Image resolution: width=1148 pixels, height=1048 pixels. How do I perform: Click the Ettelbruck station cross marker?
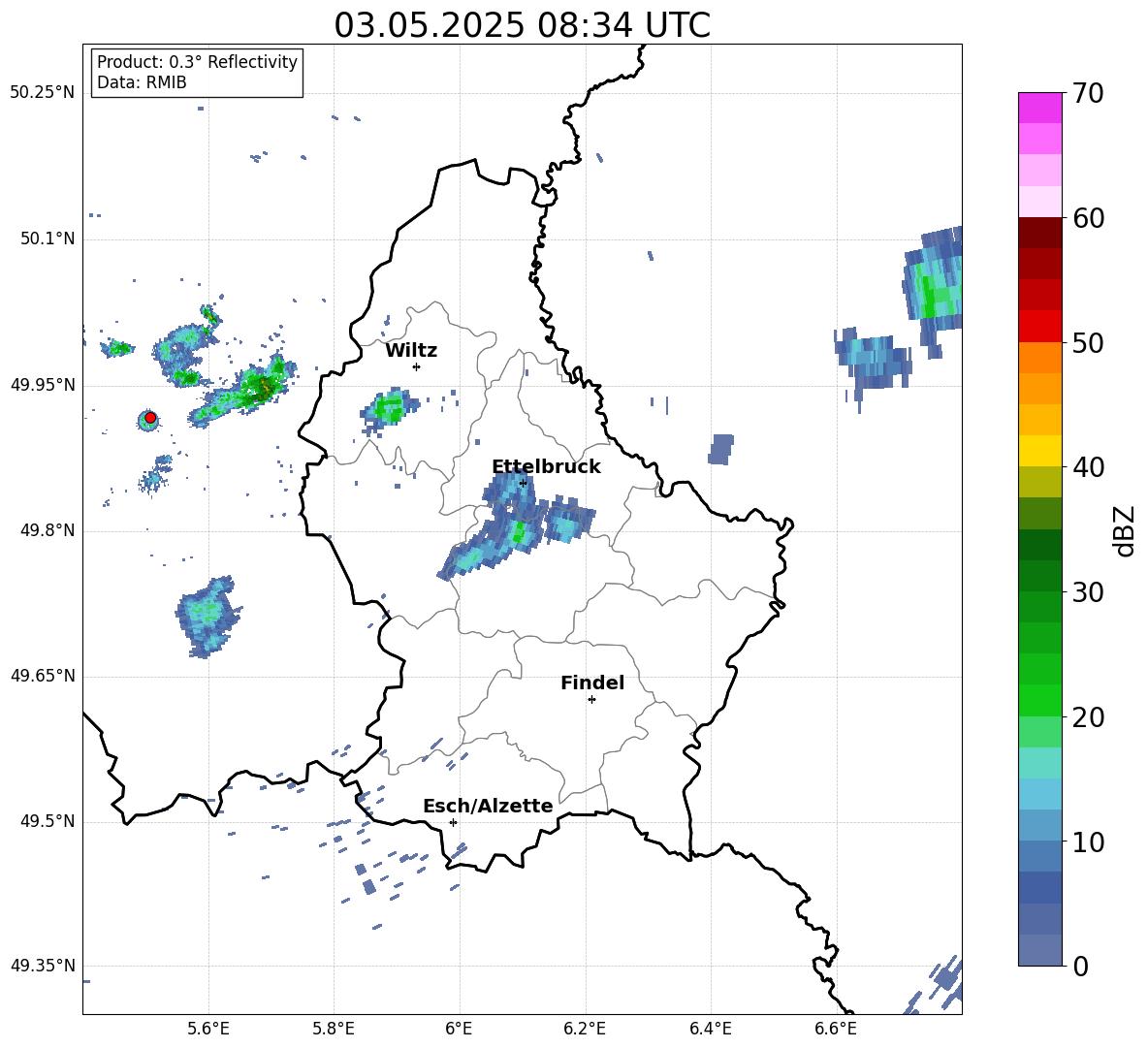pos(523,483)
